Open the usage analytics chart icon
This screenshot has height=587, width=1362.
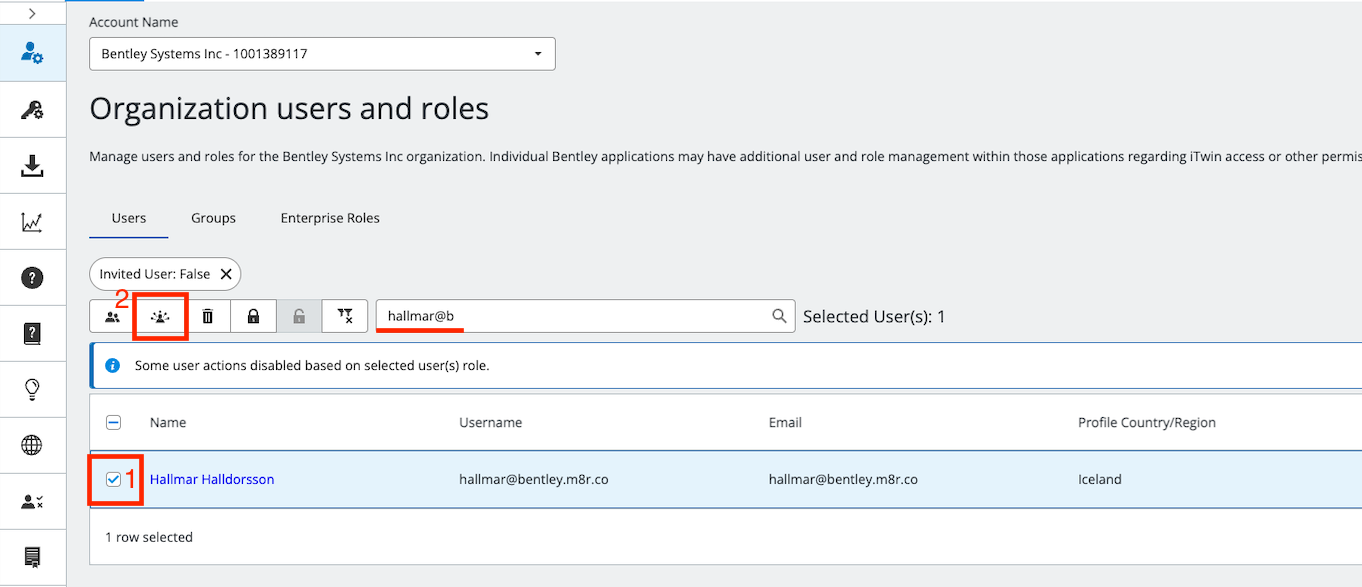pos(32,222)
